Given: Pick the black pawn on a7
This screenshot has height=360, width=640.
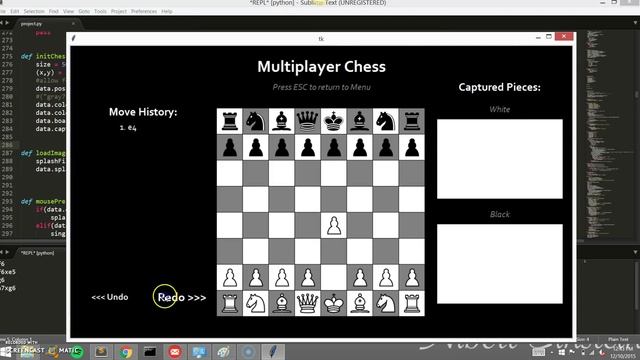Looking at the screenshot, I should click(x=229, y=147).
